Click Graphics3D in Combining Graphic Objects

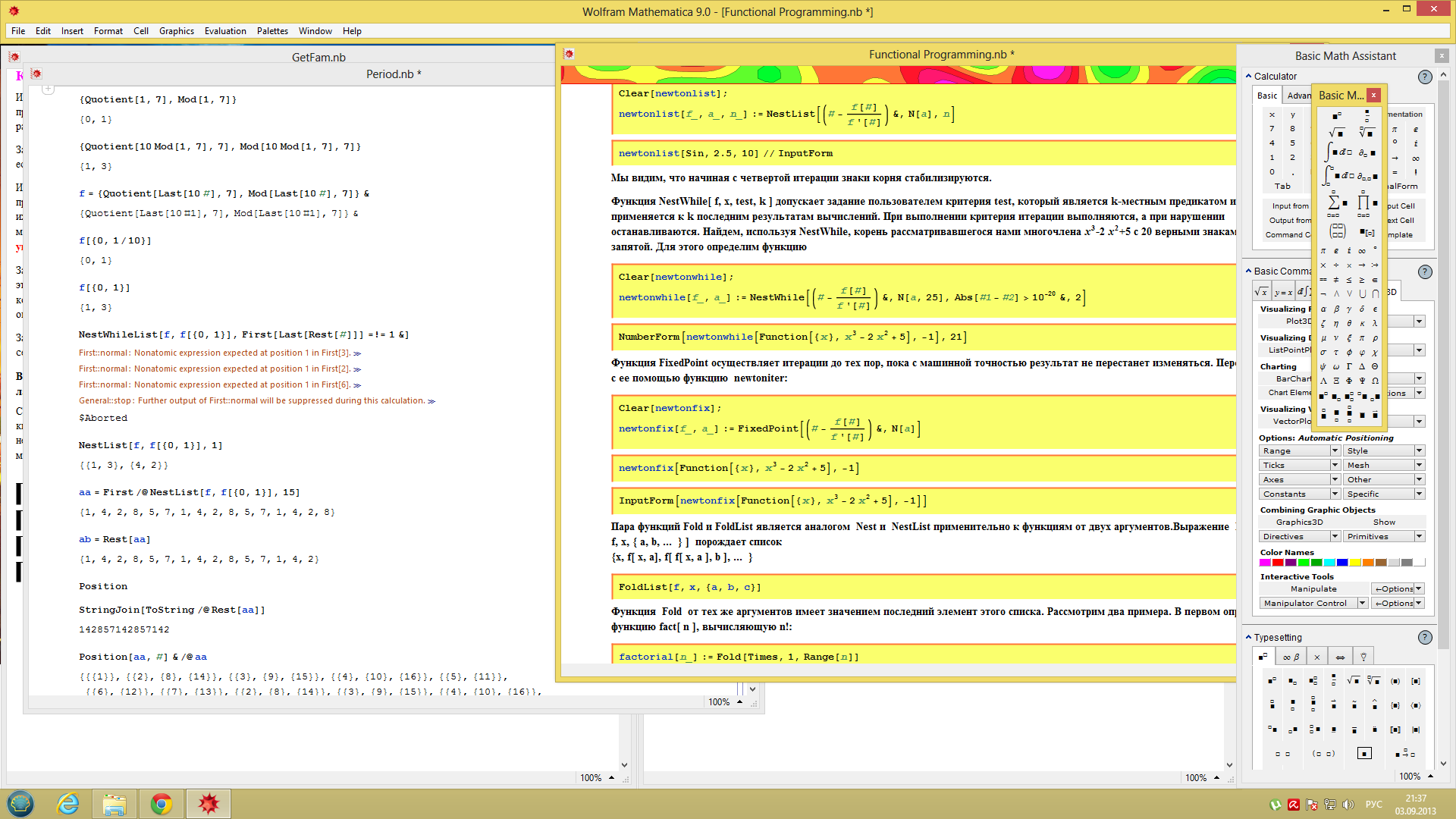pos(1299,522)
